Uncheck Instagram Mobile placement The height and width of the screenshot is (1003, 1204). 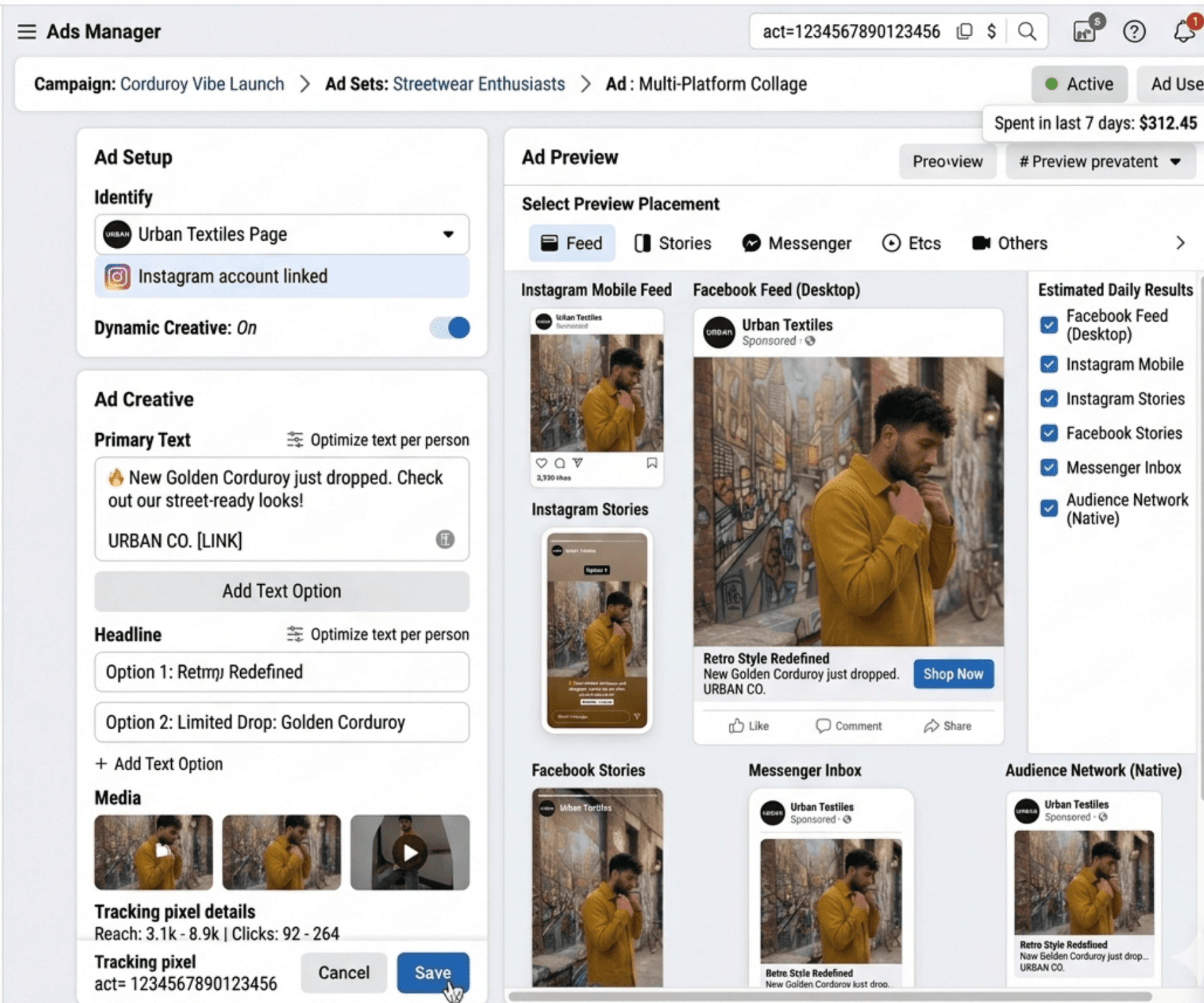1048,364
